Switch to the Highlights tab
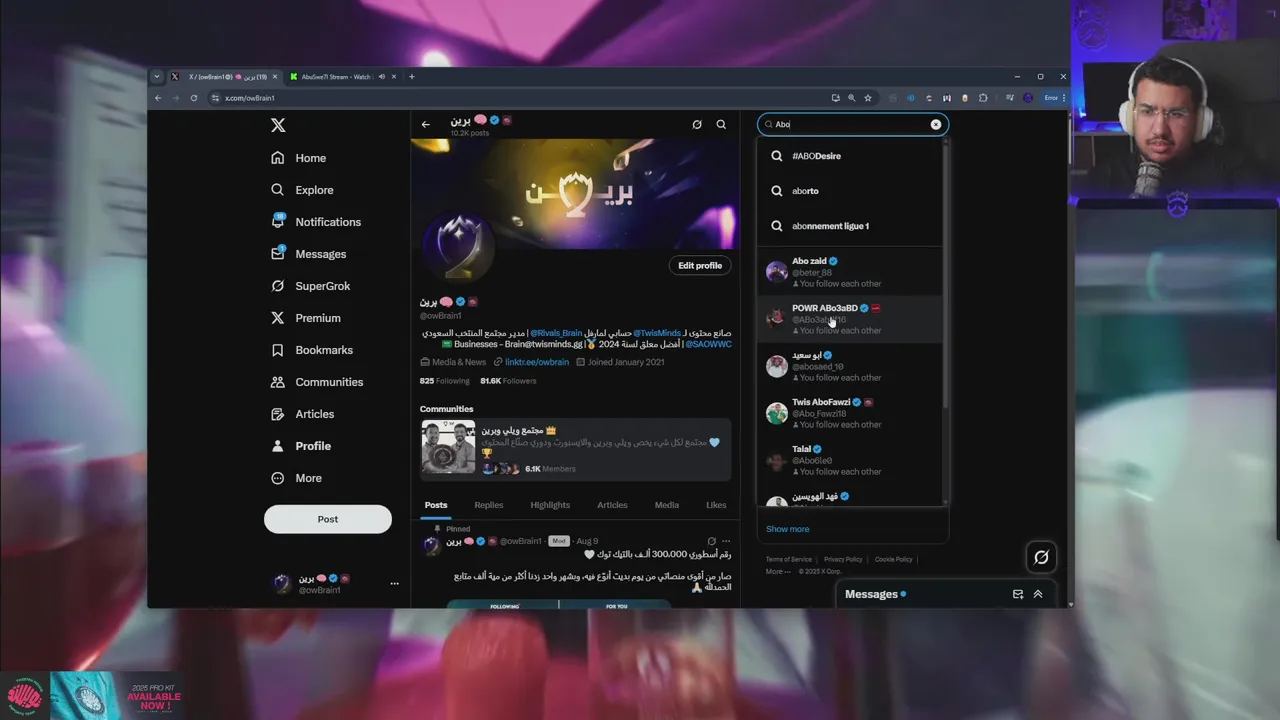 pyautogui.click(x=550, y=505)
